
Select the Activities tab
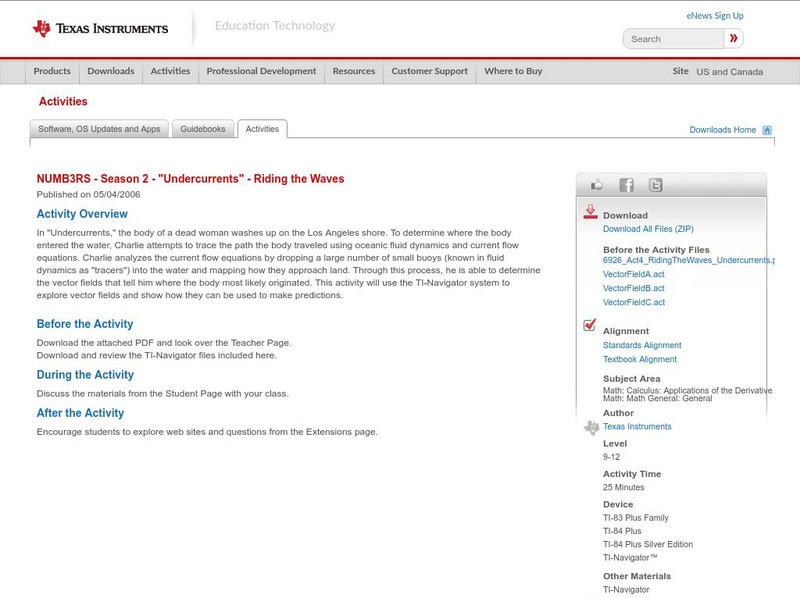262,129
